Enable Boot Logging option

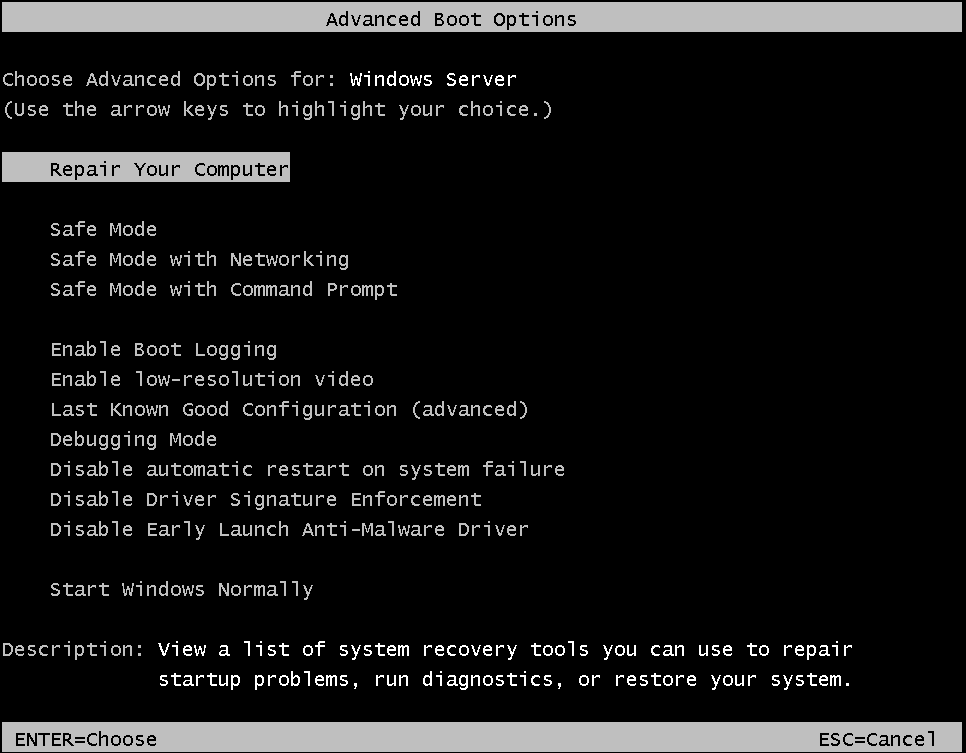click(161, 349)
